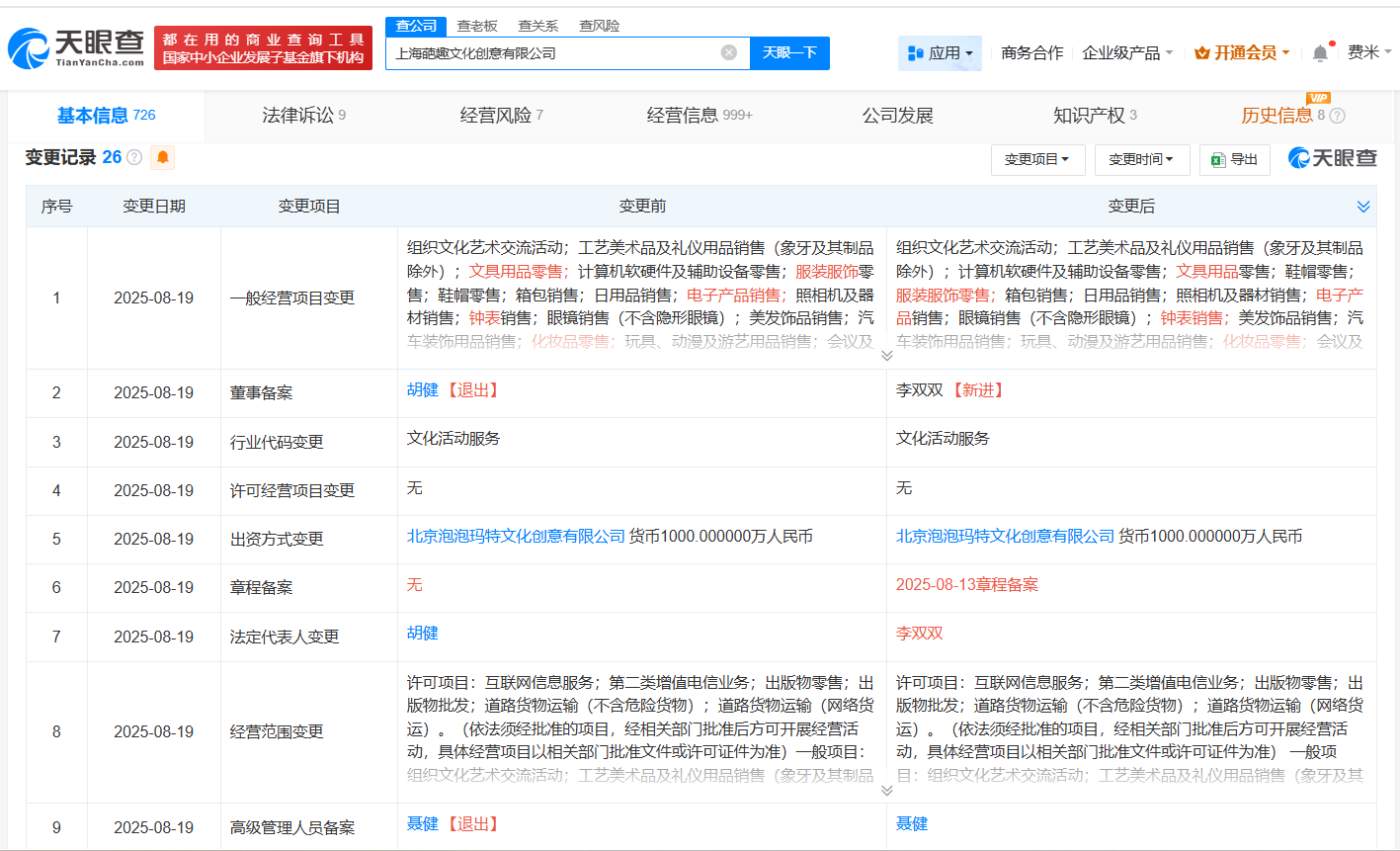Click into the company search input field

[x=553, y=53]
